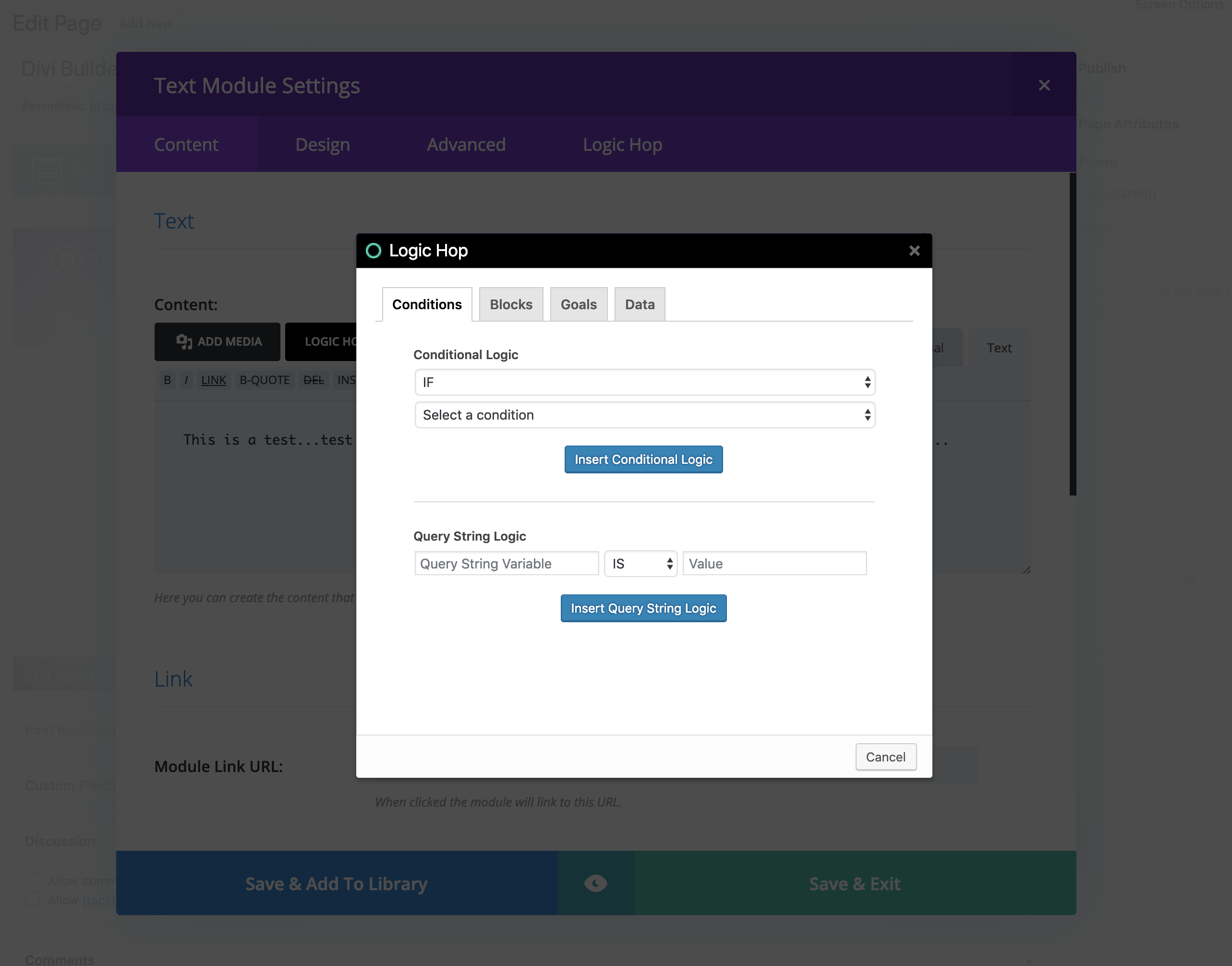This screenshot has height=966, width=1232.
Task: Click the INS toolbar button
Action: 345,380
